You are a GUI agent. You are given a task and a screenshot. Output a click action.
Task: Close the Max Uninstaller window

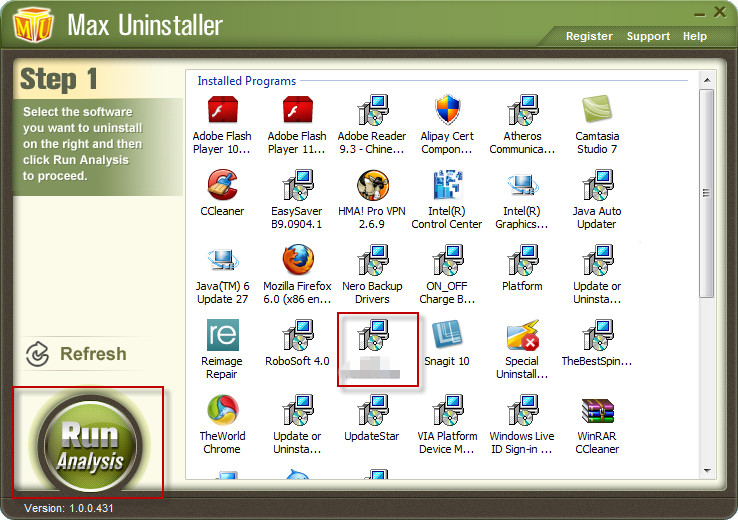click(x=720, y=12)
